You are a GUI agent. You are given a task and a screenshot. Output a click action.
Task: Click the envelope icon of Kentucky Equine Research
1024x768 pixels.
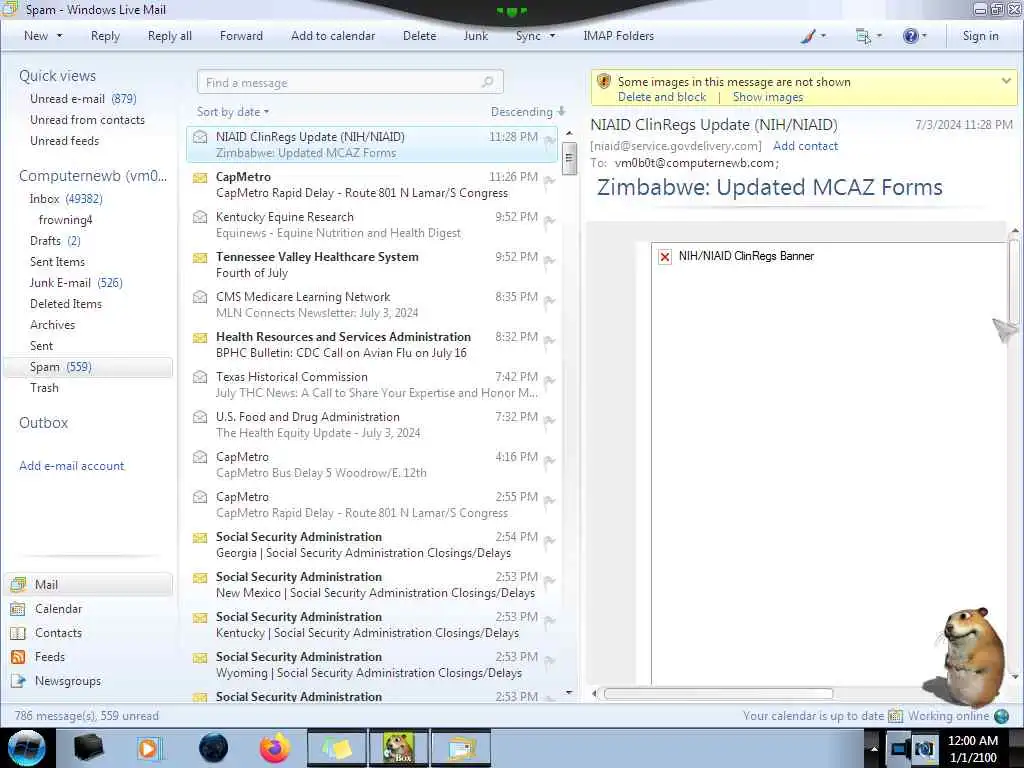(200, 217)
